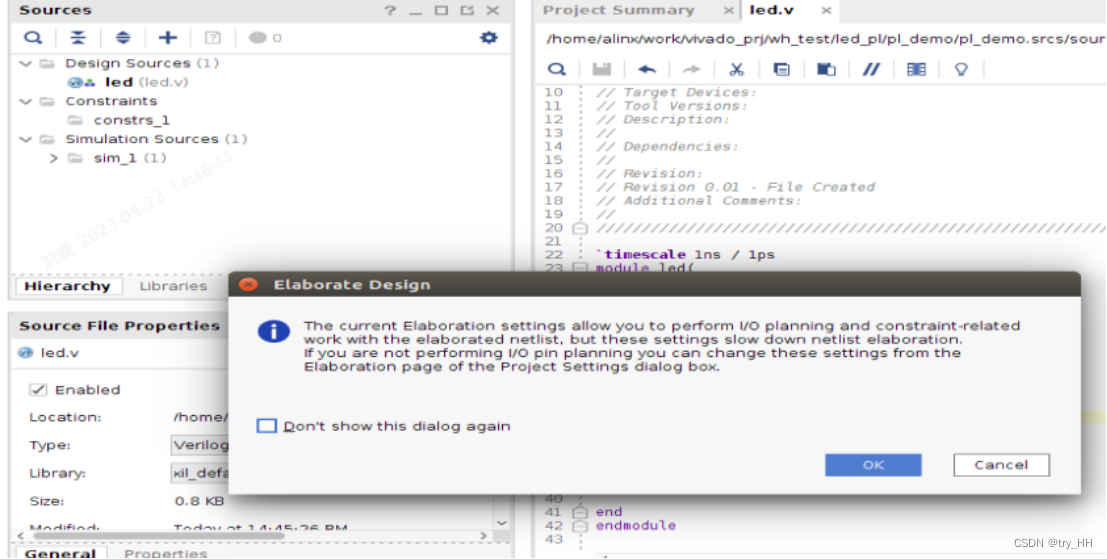Click the search icon in led.v editor
This screenshot has width=1107, height=559.
pyautogui.click(x=557, y=69)
